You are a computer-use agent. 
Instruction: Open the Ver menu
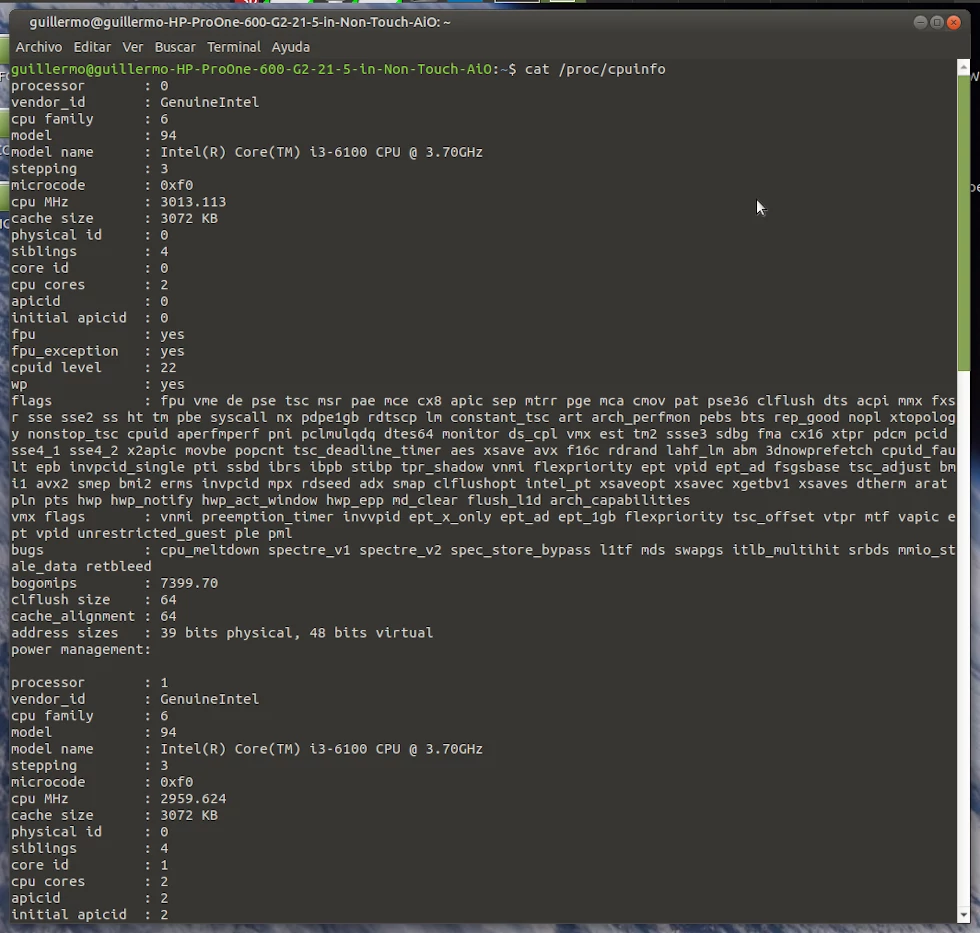(x=132, y=47)
